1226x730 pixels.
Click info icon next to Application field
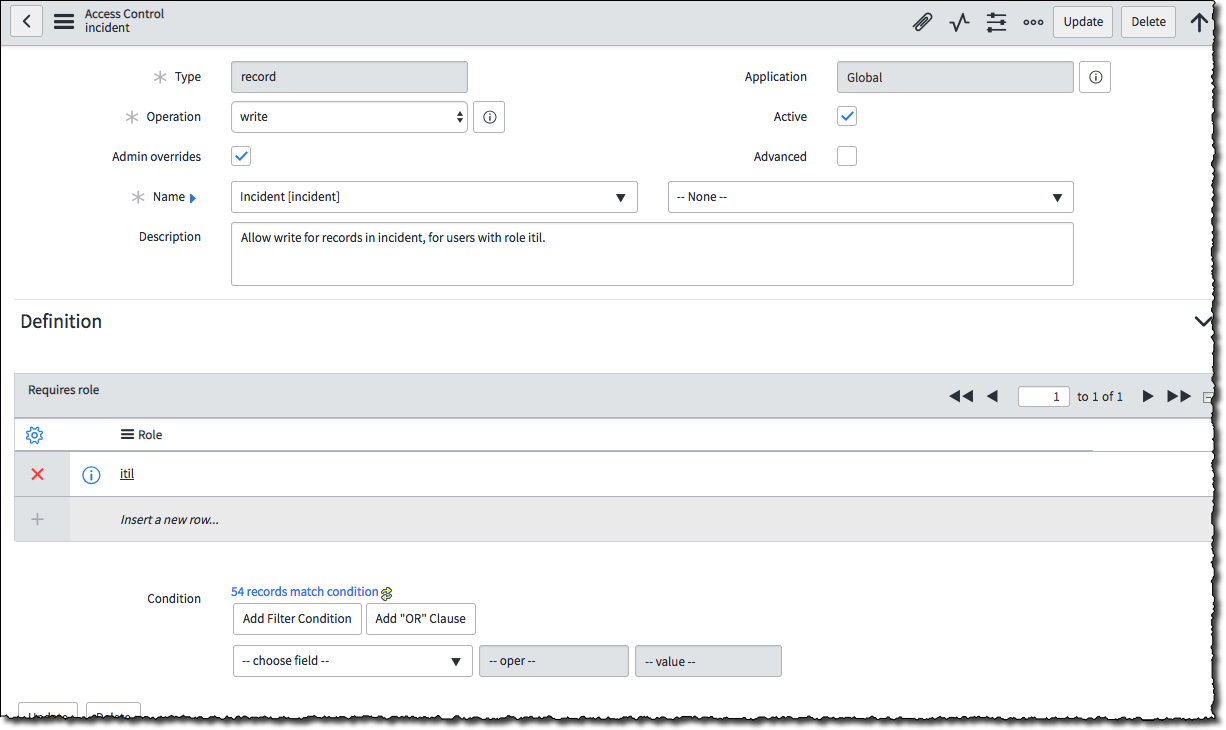(1095, 77)
